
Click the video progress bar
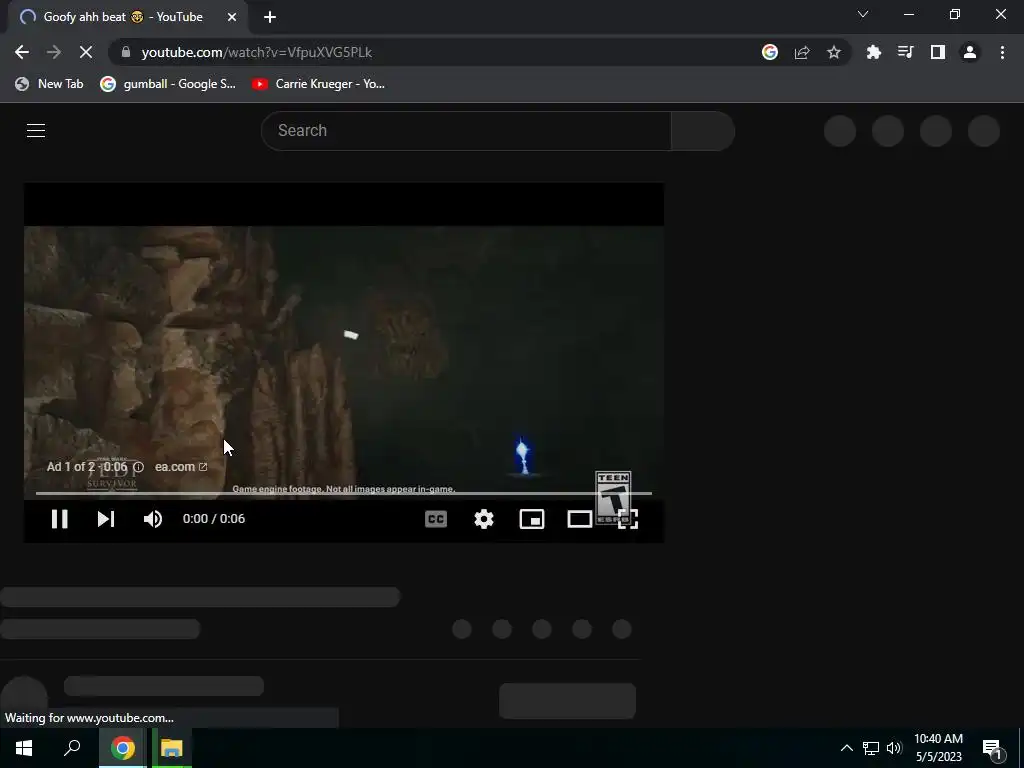click(x=344, y=494)
